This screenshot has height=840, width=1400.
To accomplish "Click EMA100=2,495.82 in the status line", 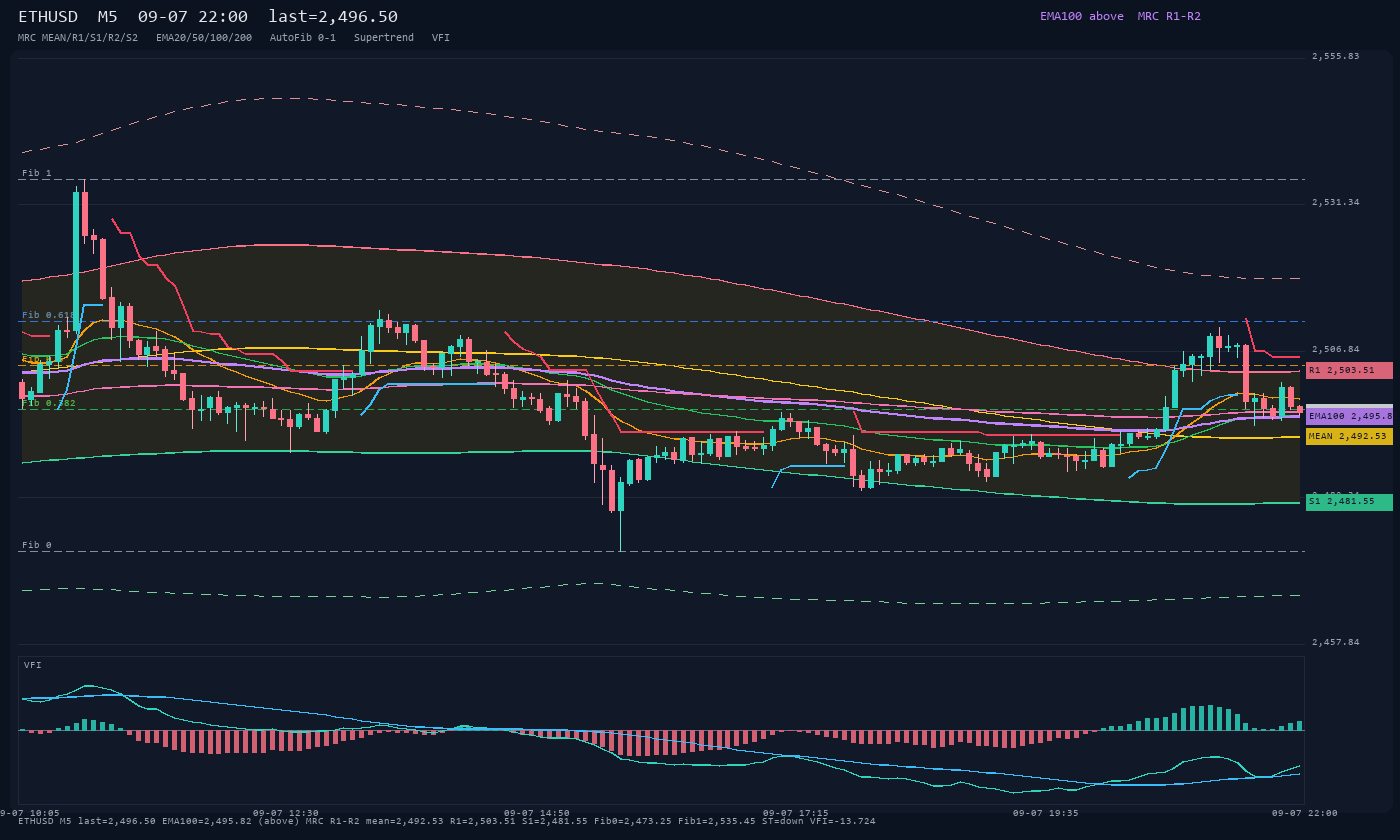I will click(207, 821).
